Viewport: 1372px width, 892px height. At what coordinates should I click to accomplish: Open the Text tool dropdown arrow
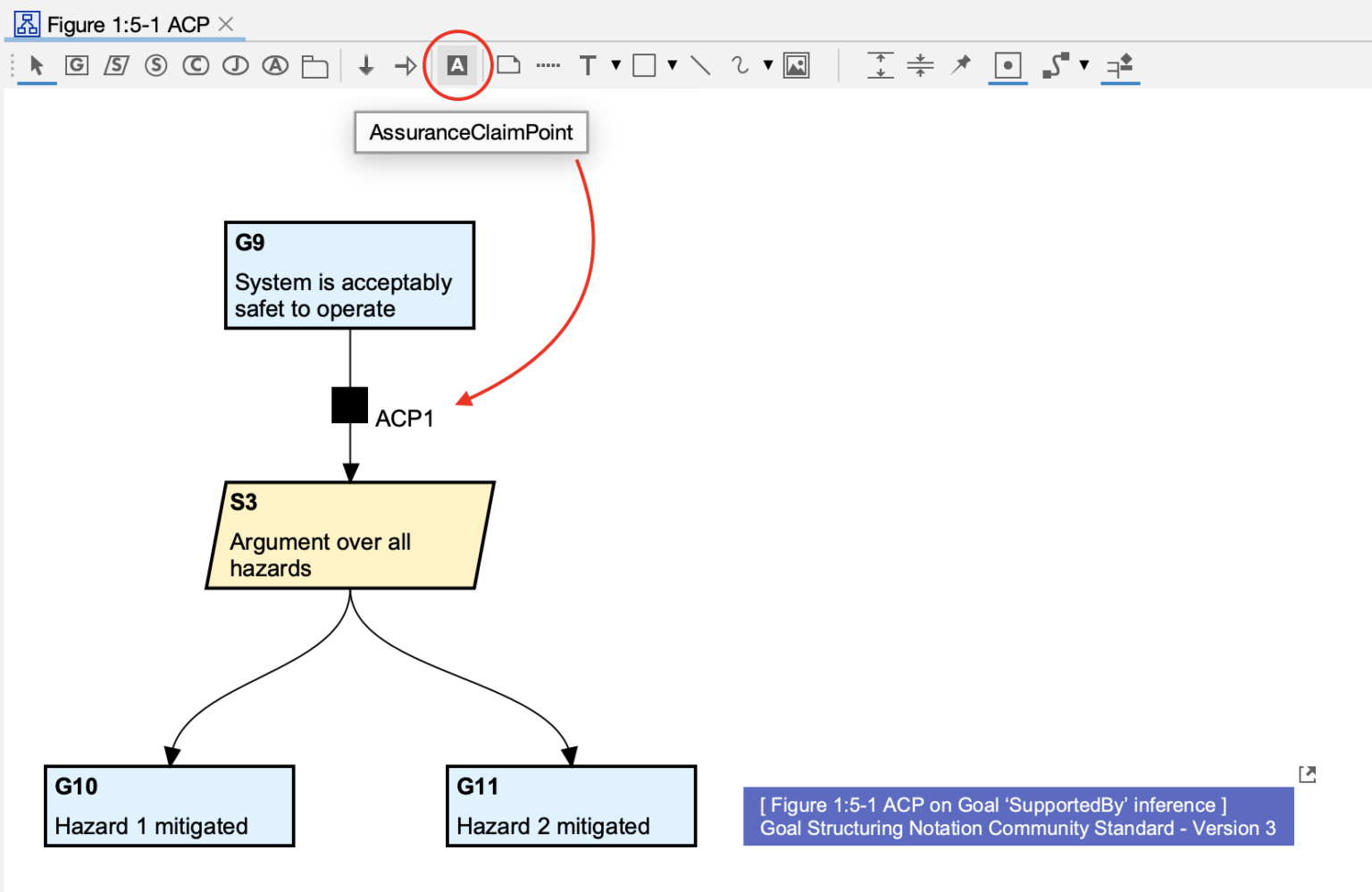615,66
